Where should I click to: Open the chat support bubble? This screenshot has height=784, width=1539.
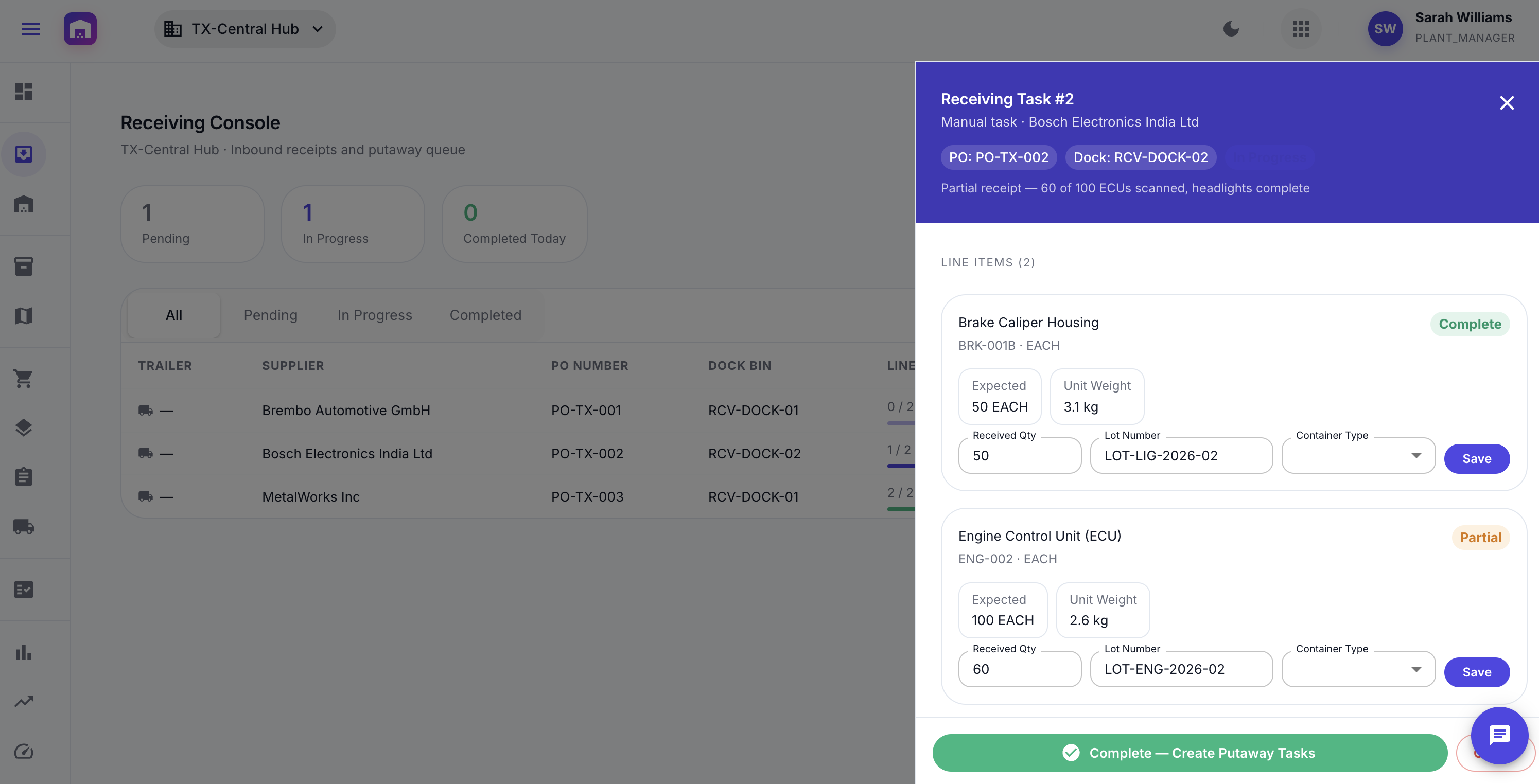1499,735
